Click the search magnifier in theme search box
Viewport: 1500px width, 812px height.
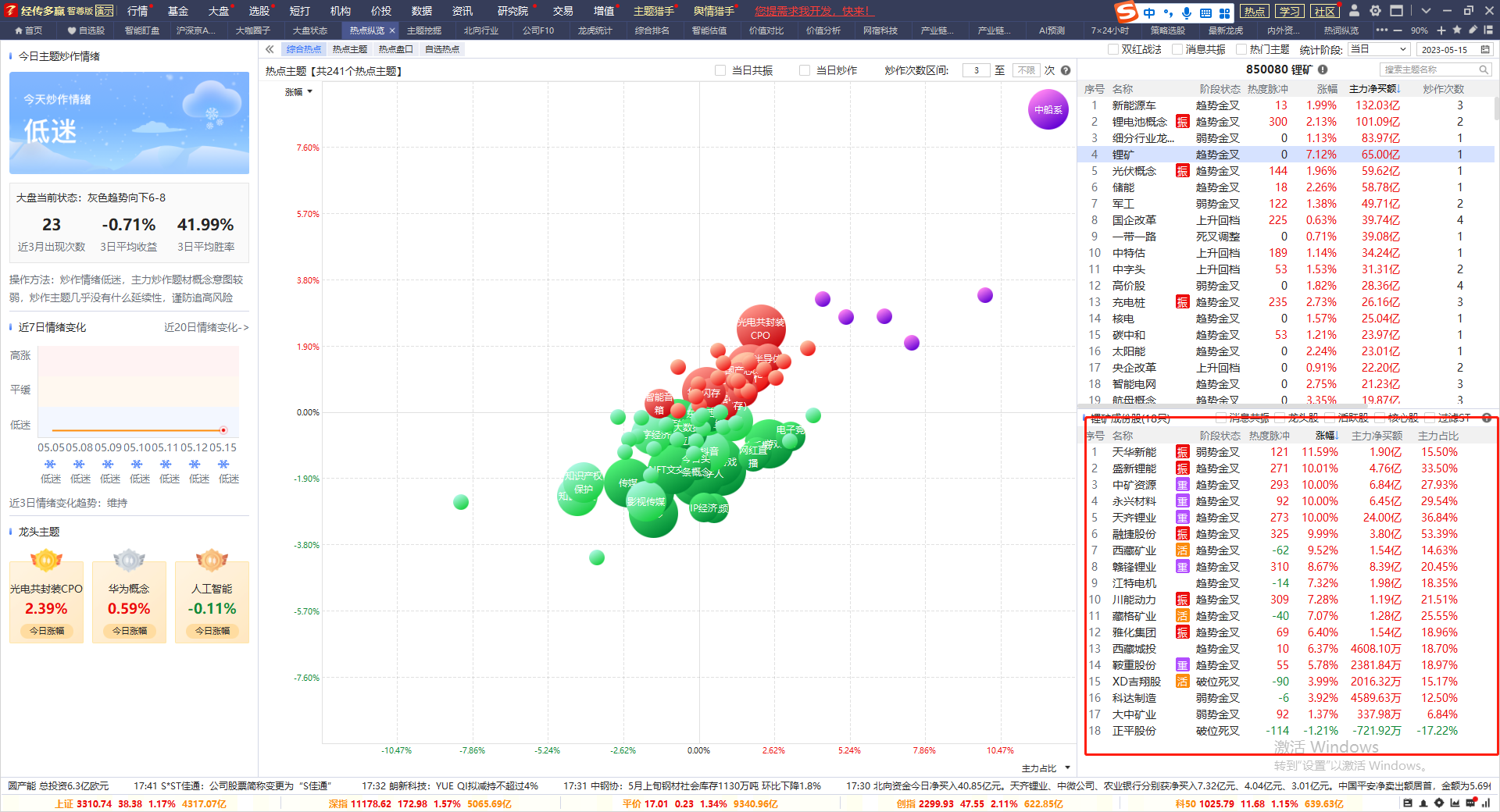tap(1483, 69)
